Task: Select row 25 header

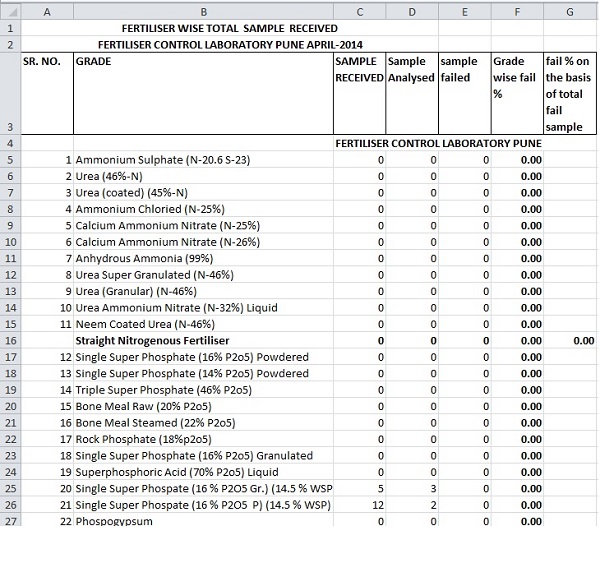Action: 9,488
